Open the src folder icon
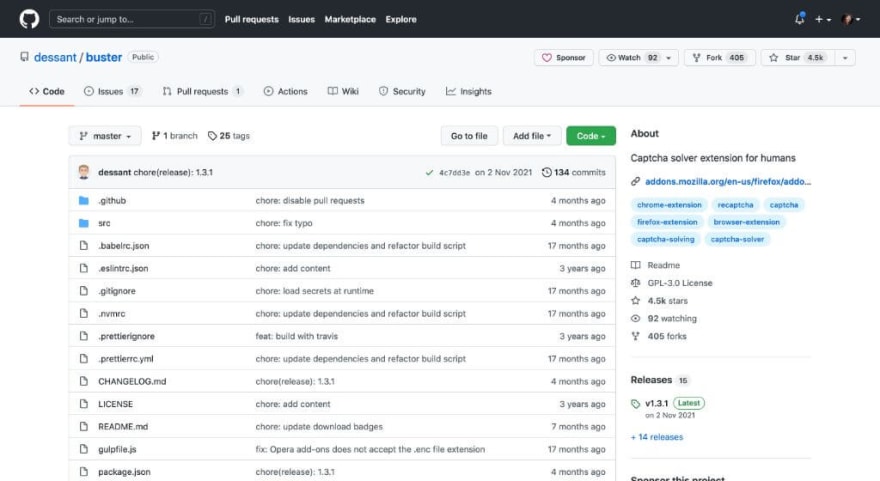880x481 pixels. (84, 223)
